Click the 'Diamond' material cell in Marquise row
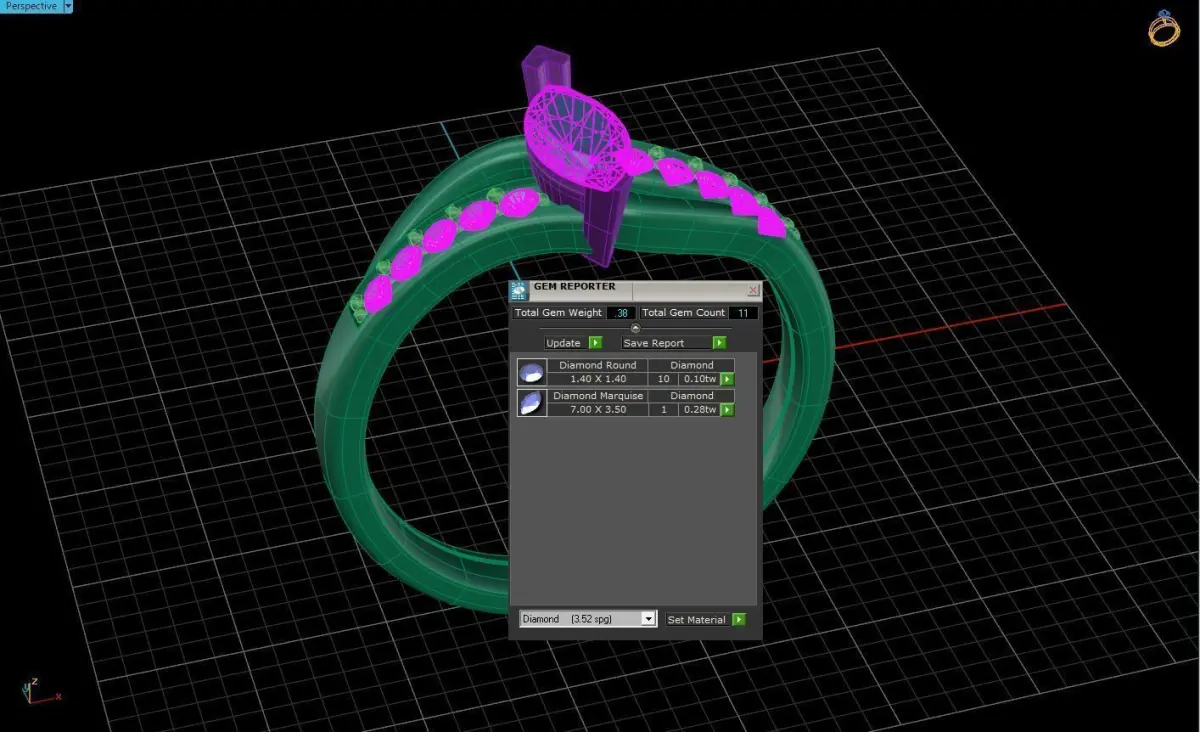The width and height of the screenshot is (1200, 732). [x=692, y=396]
